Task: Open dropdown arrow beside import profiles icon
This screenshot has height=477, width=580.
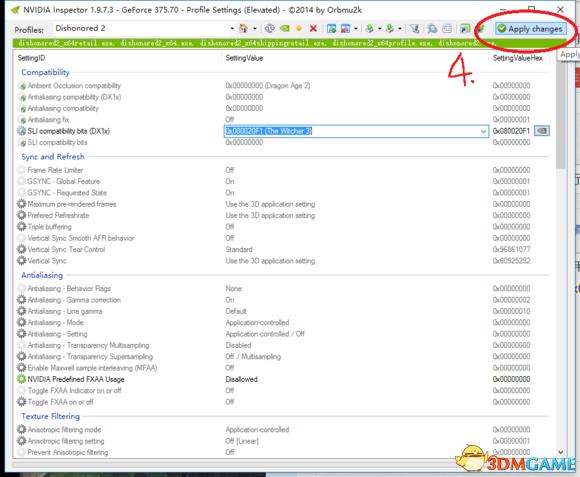Action: pos(400,28)
